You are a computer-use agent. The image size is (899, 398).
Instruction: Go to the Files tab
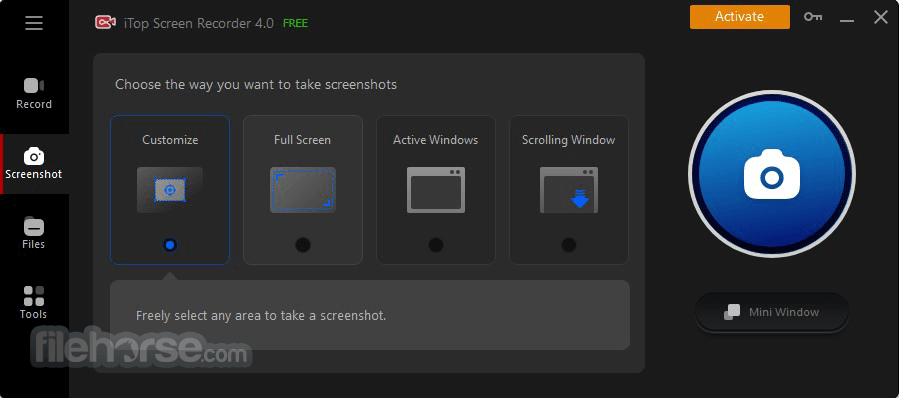point(34,234)
